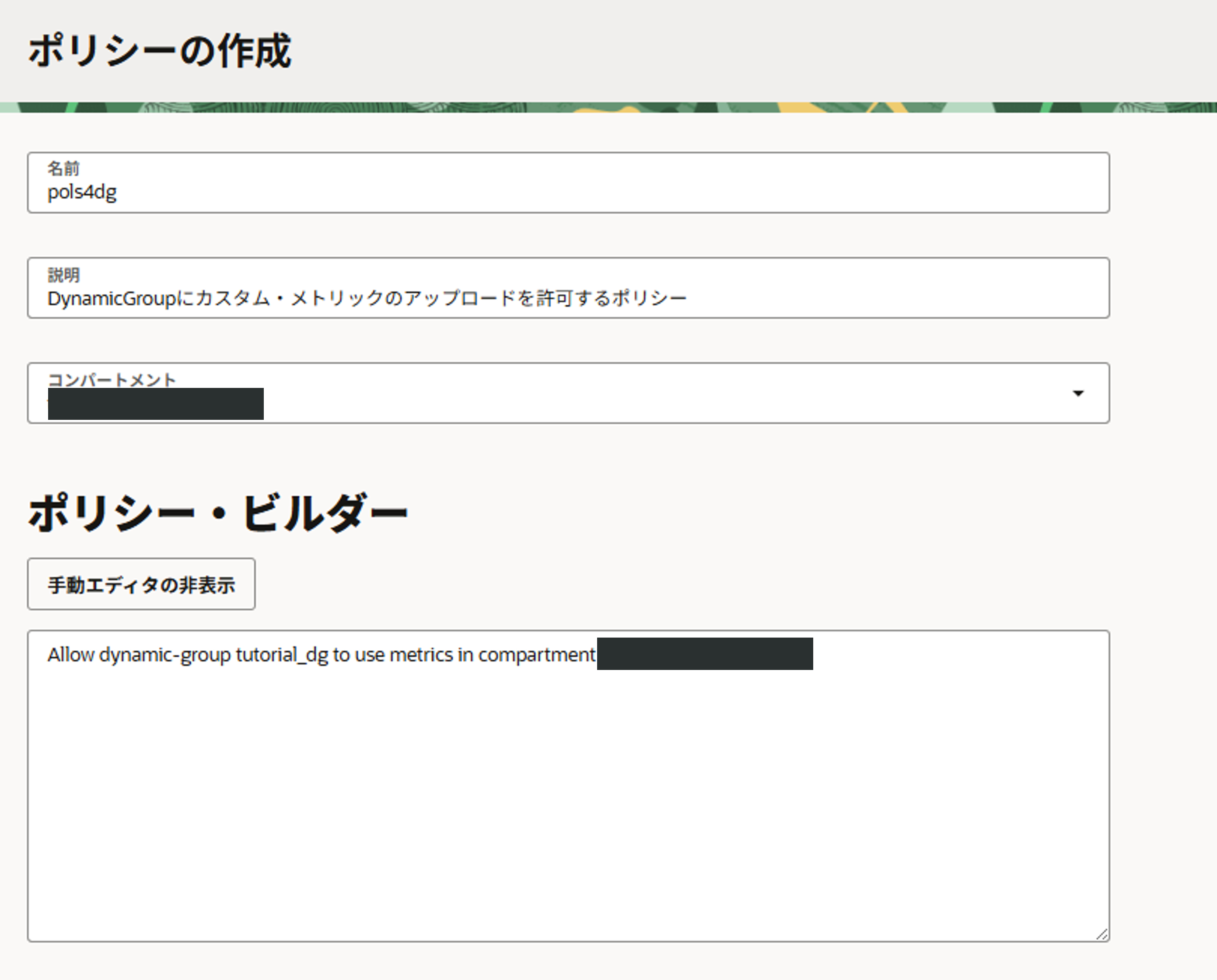1217x980 pixels.
Task: Click the word tutorial_dg in policy statement
Action: (x=282, y=655)
